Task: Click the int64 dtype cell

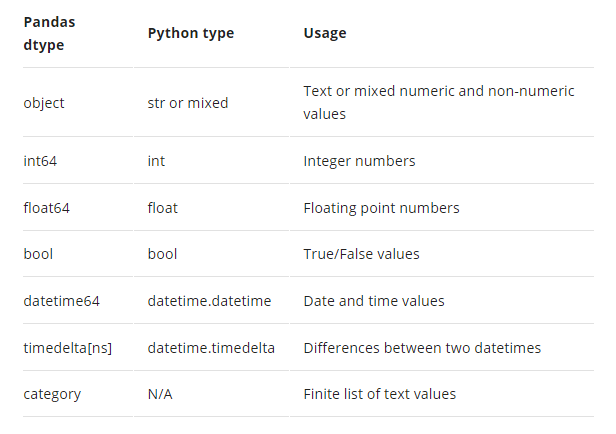Action: click(40, 161)
